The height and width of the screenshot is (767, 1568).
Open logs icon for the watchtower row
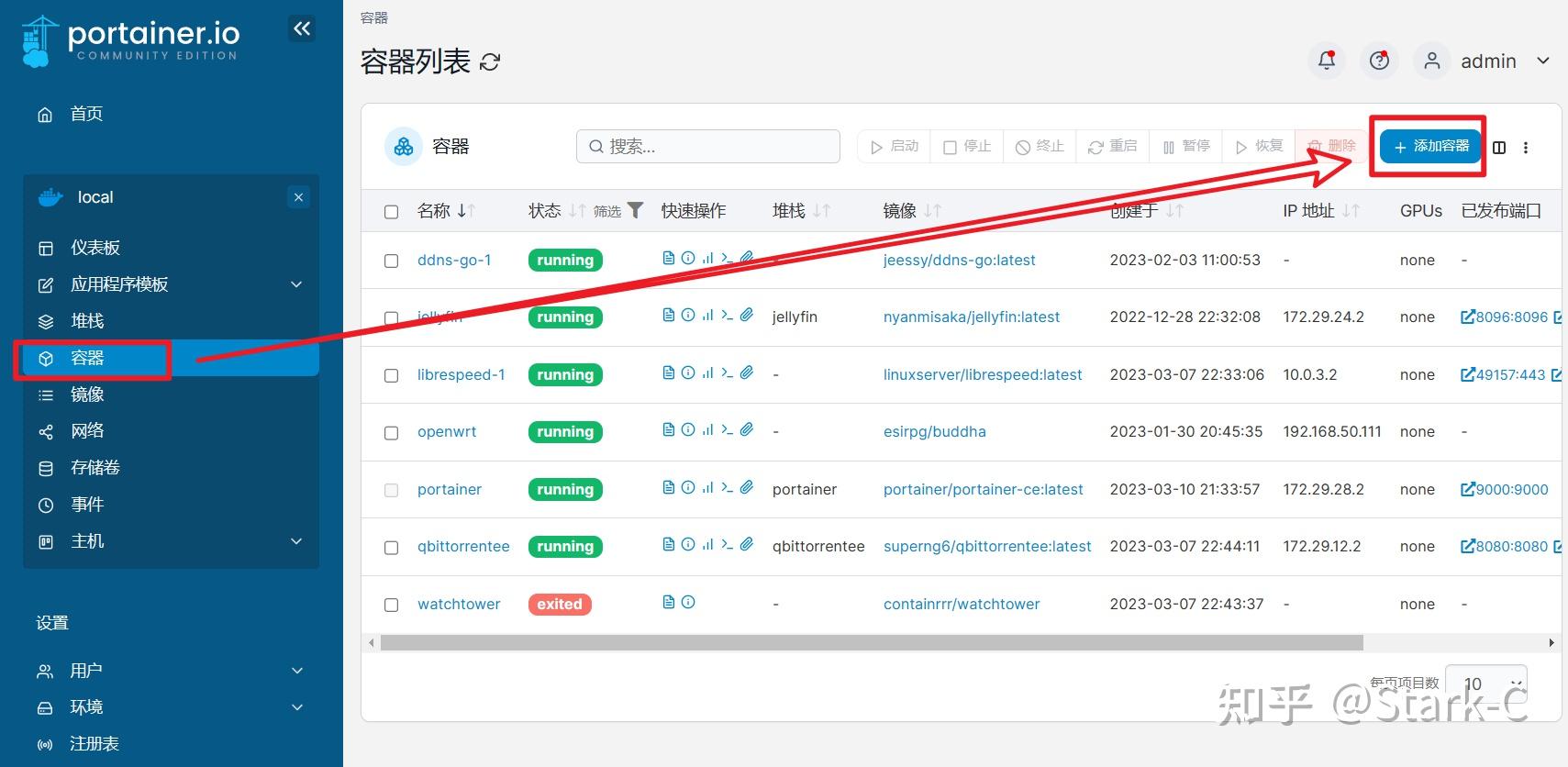pyautogui.click(x=668, y=602)
